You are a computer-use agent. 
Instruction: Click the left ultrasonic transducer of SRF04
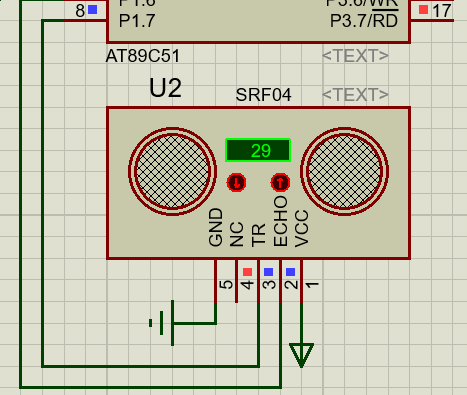172,171
